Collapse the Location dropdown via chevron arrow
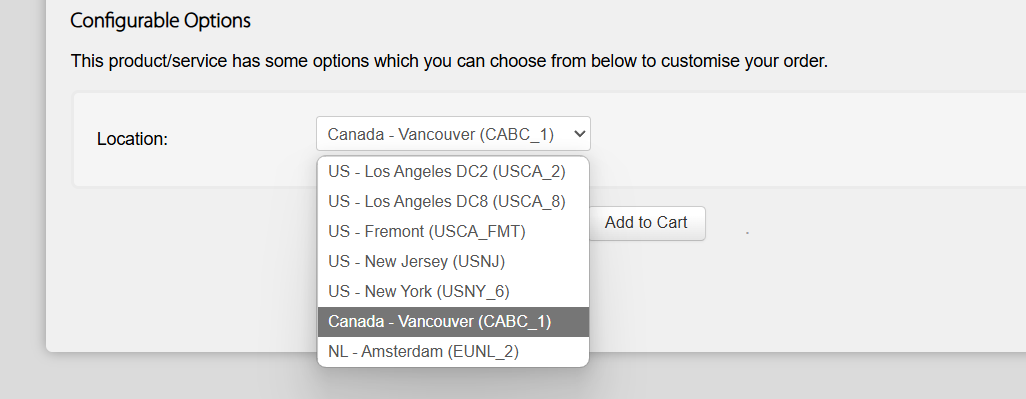Viewport: 1026px width, 399px height. point(579,134)
